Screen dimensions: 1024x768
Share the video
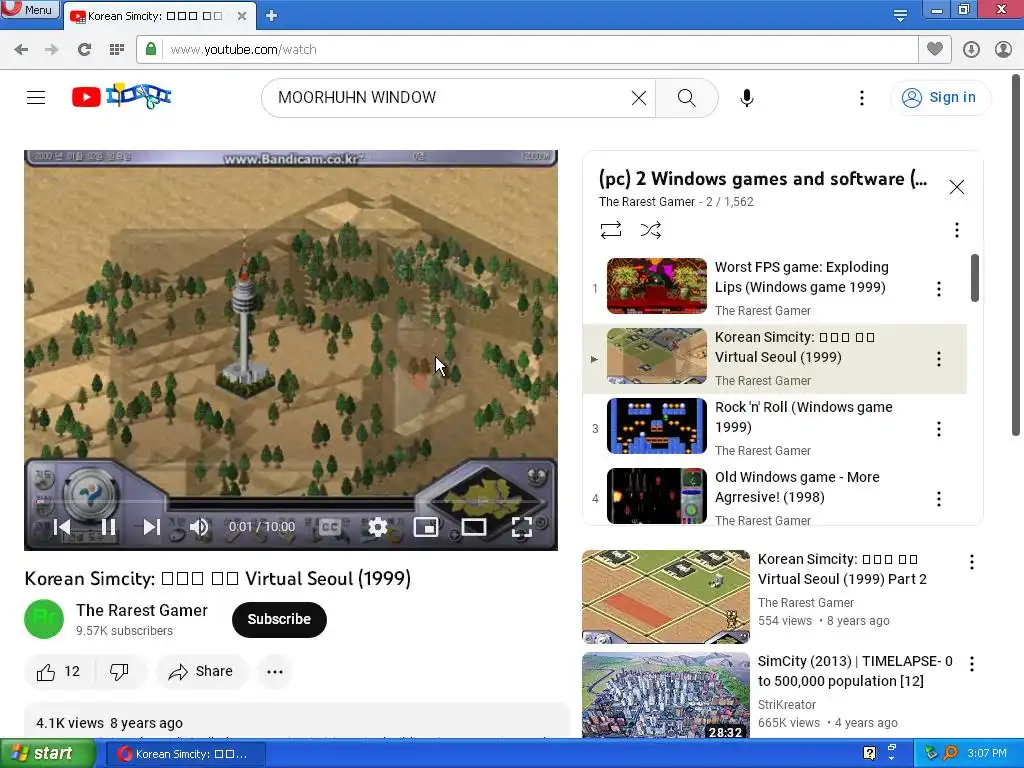[x=201, y=671]
